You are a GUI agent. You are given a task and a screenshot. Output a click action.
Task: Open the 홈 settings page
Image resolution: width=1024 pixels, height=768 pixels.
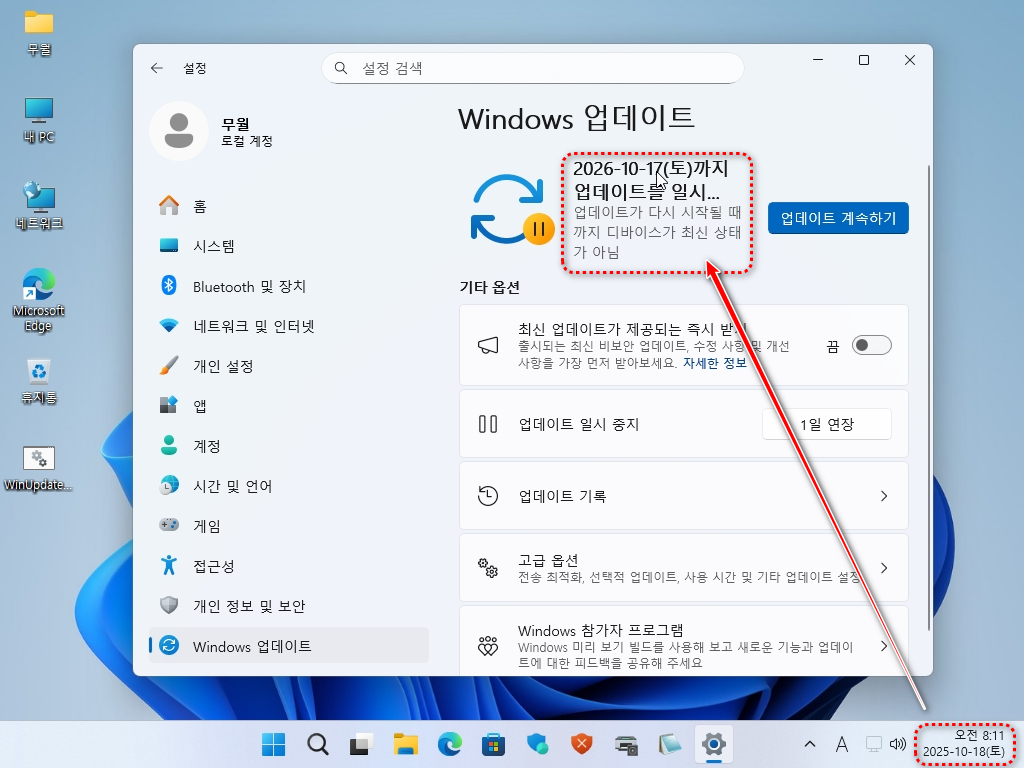pyautogui.click(x=289, y=206)
